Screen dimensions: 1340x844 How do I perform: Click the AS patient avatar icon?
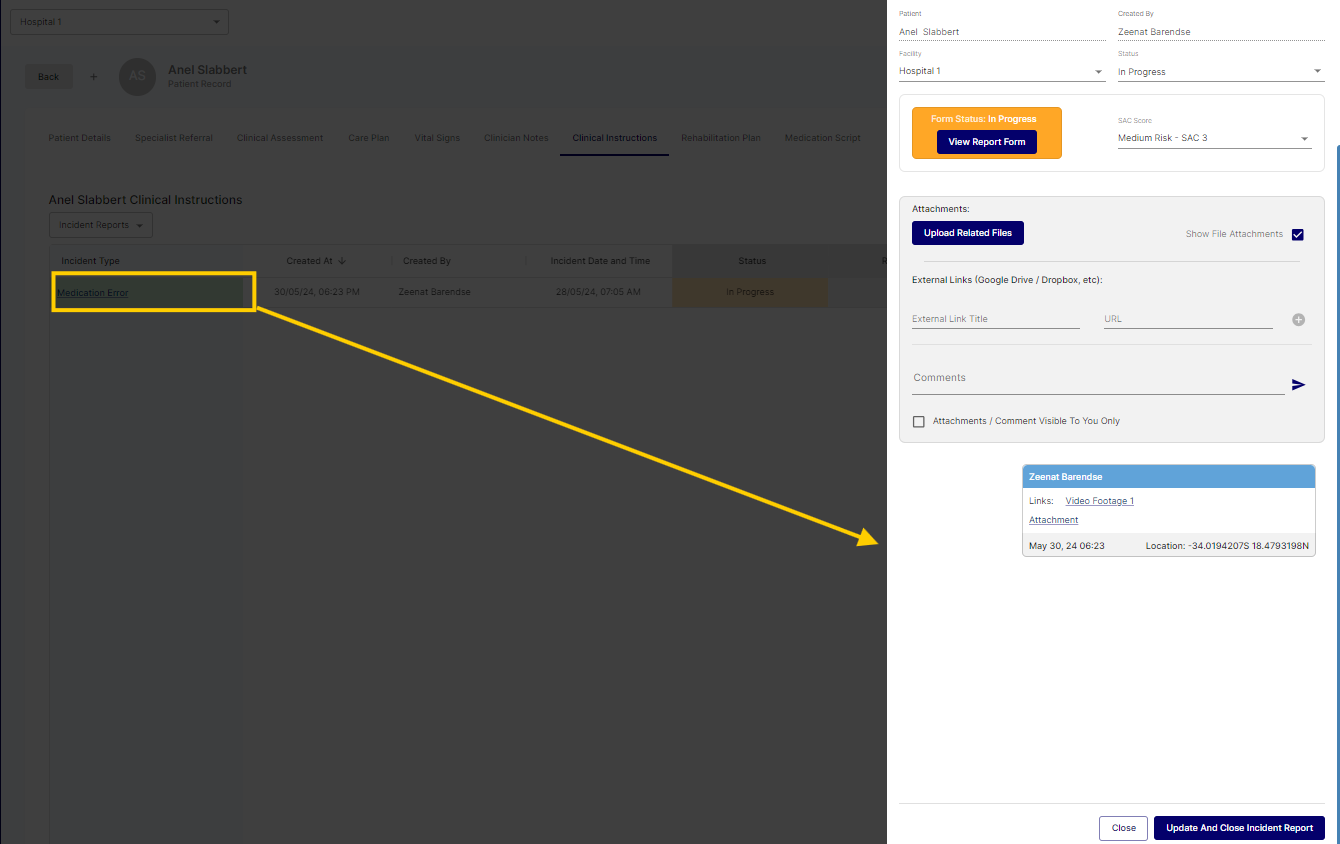[137, 77]
